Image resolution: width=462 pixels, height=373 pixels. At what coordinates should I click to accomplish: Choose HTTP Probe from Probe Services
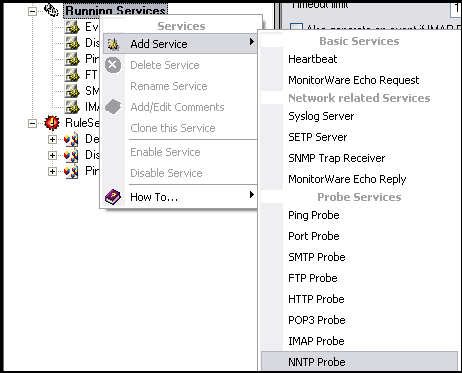[x=359, y=299]
